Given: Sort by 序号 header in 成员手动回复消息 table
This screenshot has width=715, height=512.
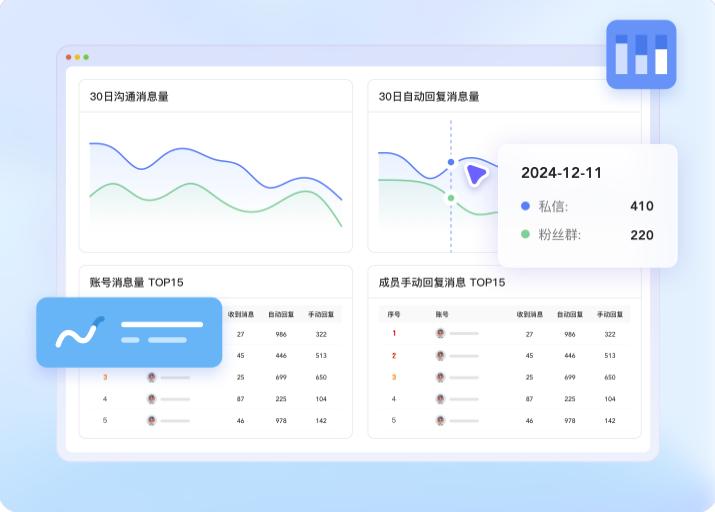Looking at the screenshot, I should [x=394, y=314].
